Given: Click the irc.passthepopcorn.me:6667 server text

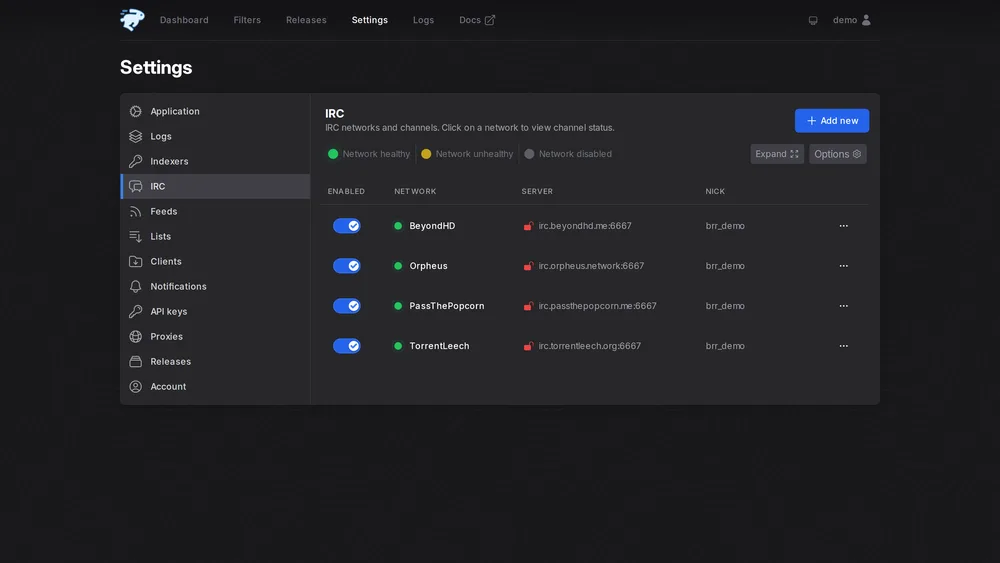Looking at the screenshot, I should [597, 306].
